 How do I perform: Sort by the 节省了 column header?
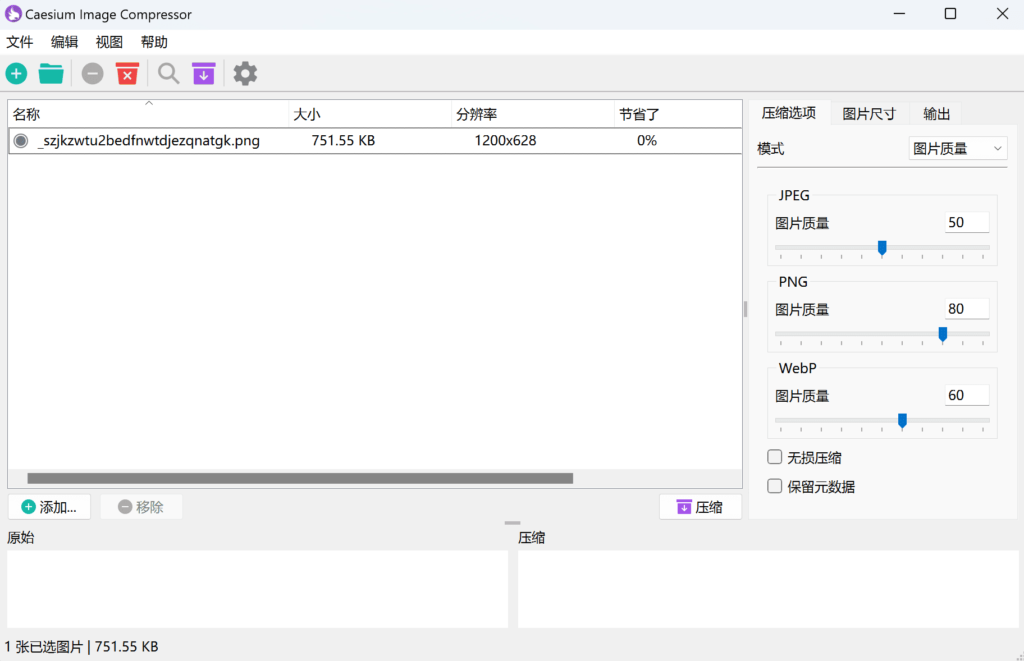pos(678,114)
